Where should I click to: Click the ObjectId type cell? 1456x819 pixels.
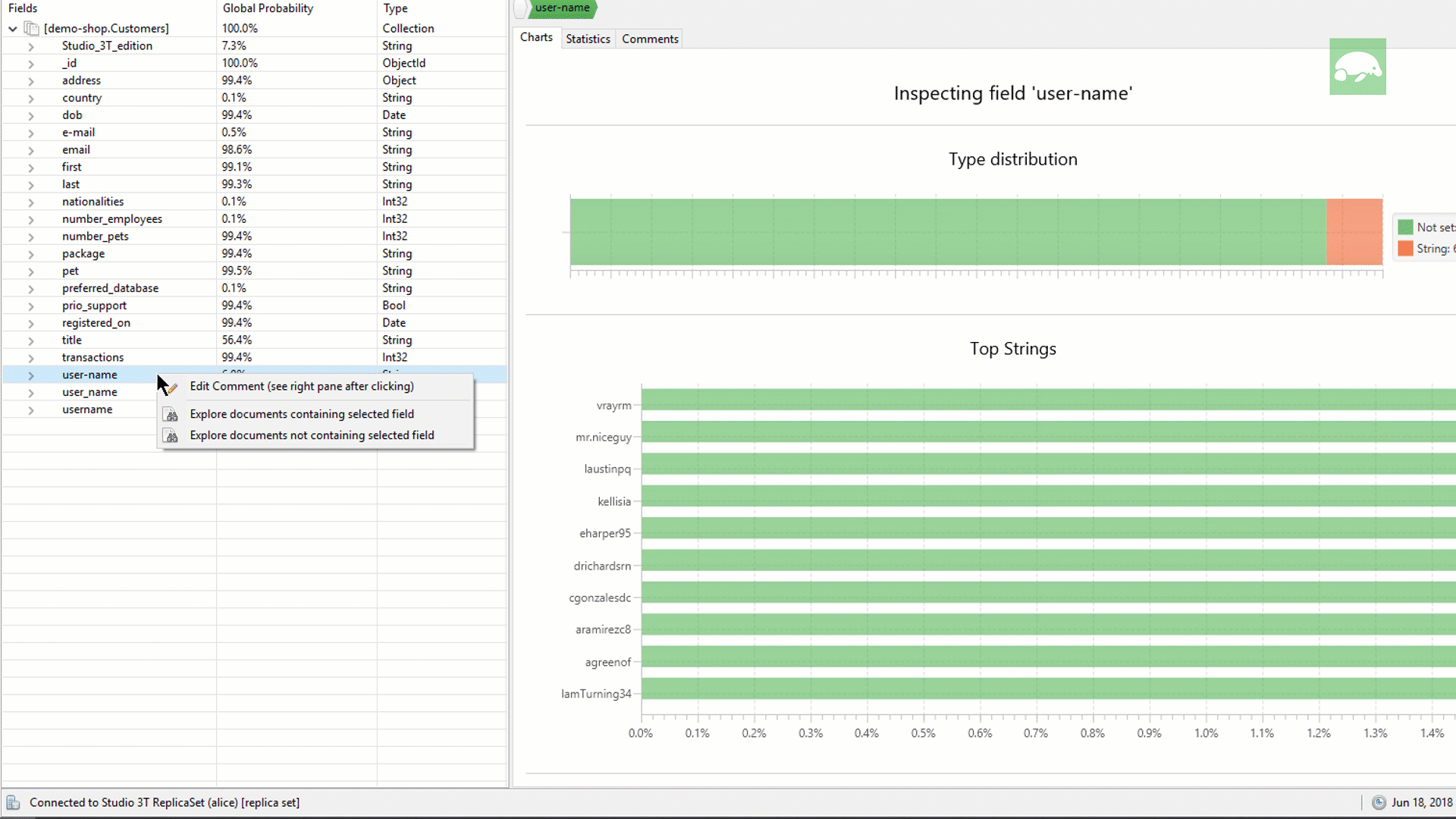click(x=403, y=63)
